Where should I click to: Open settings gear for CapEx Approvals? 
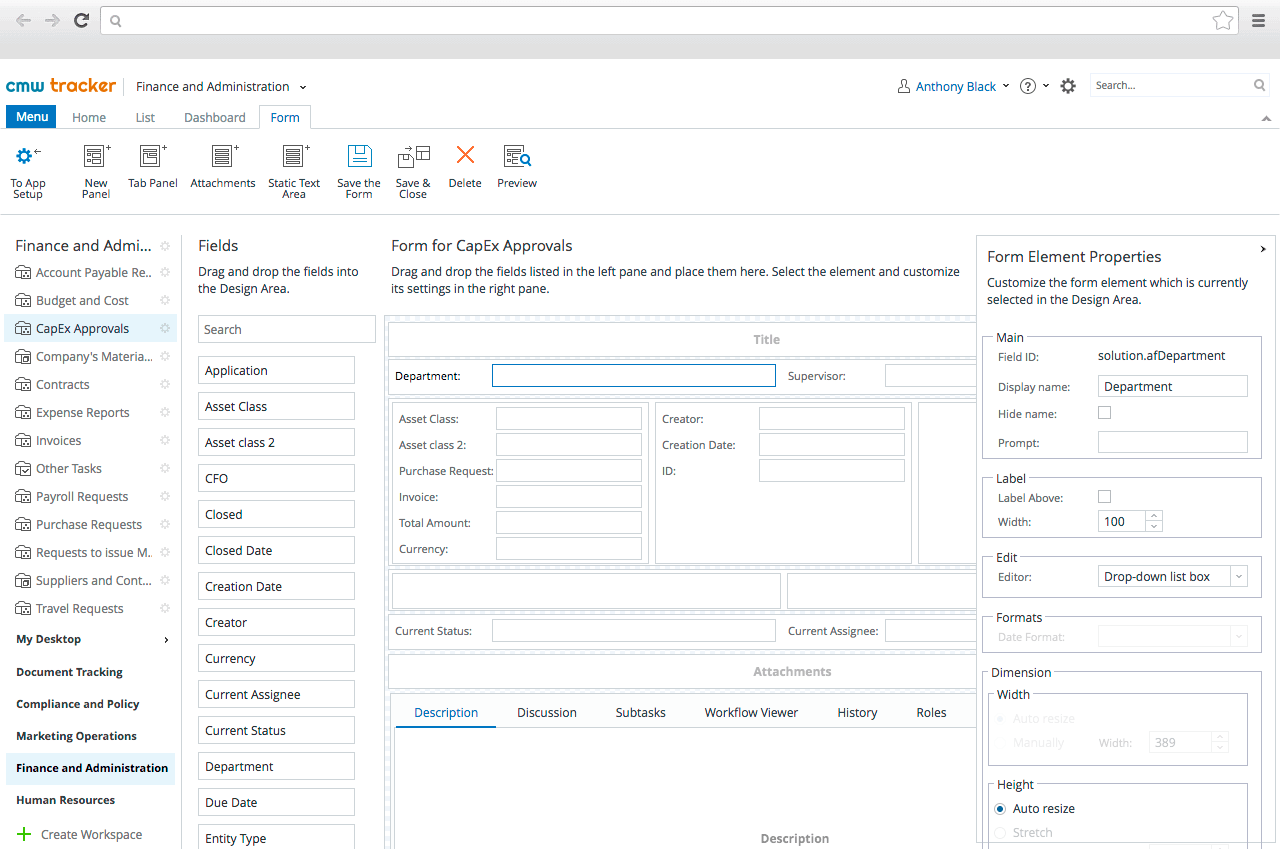[x=165, y=328]
